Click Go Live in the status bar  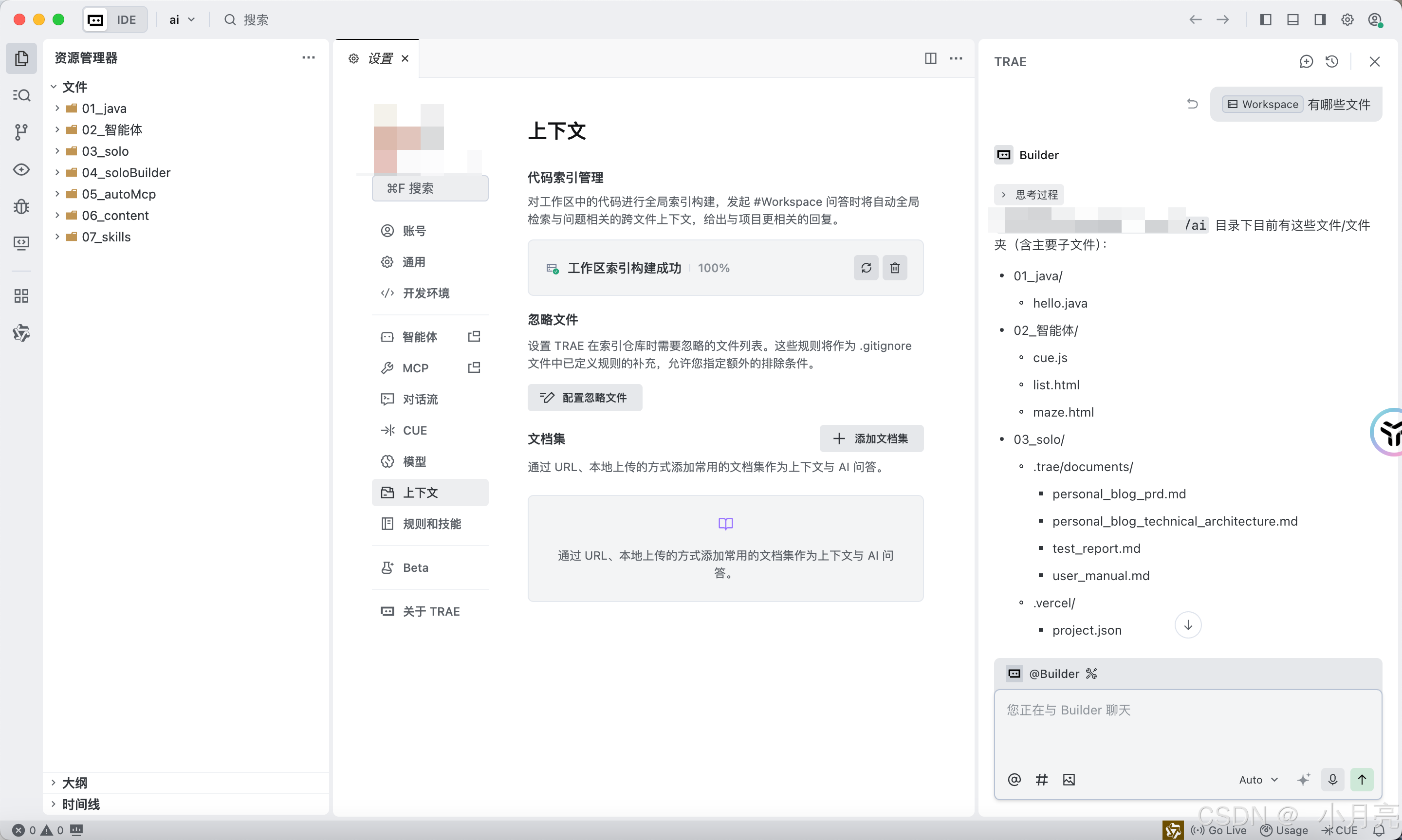pos(1218,830)
